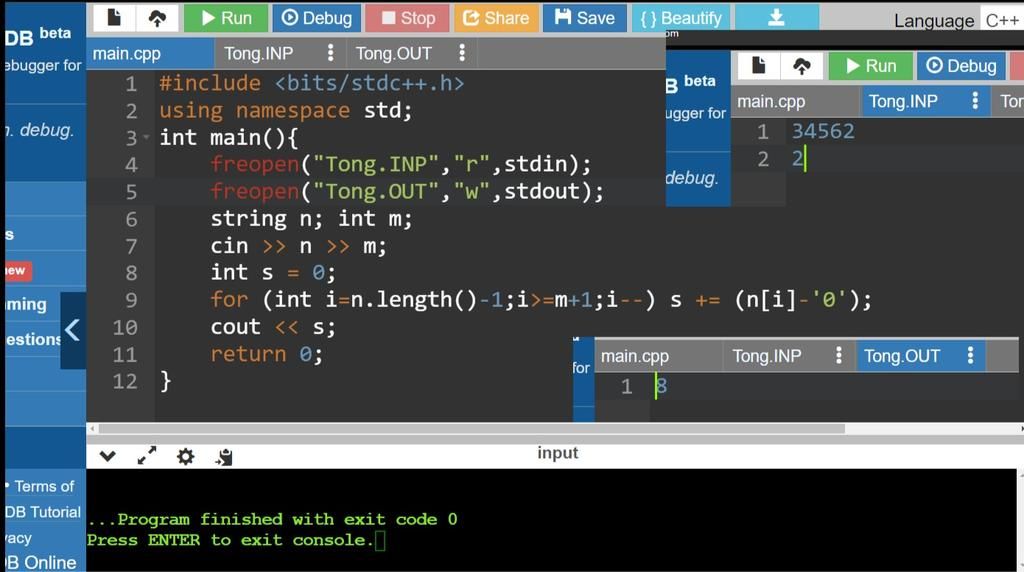Collapse the left sidebar with arrow
This screenshot has height=572, width=1024.
pos(72,330)
